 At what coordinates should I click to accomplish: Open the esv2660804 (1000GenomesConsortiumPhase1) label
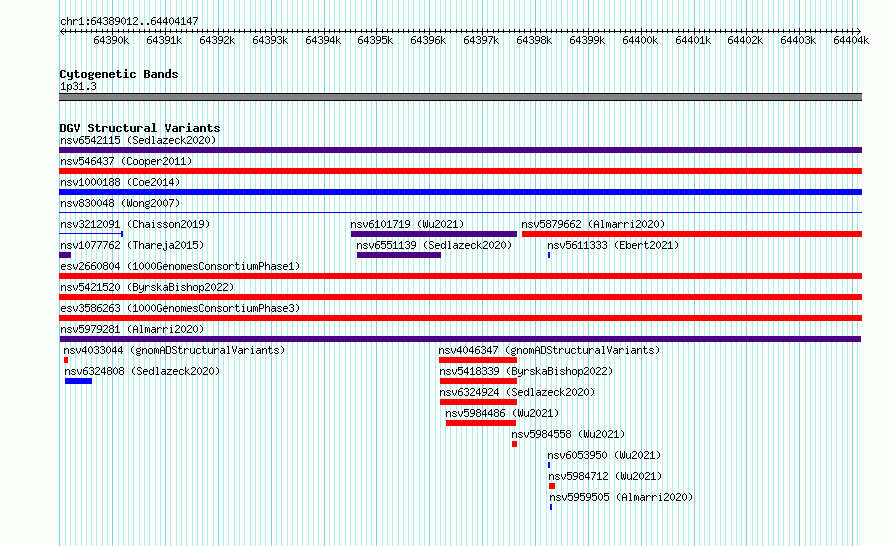180,266
